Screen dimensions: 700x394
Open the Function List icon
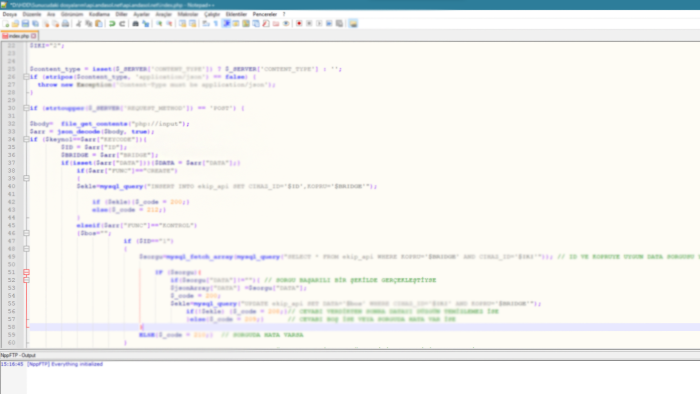click(266, 23)
